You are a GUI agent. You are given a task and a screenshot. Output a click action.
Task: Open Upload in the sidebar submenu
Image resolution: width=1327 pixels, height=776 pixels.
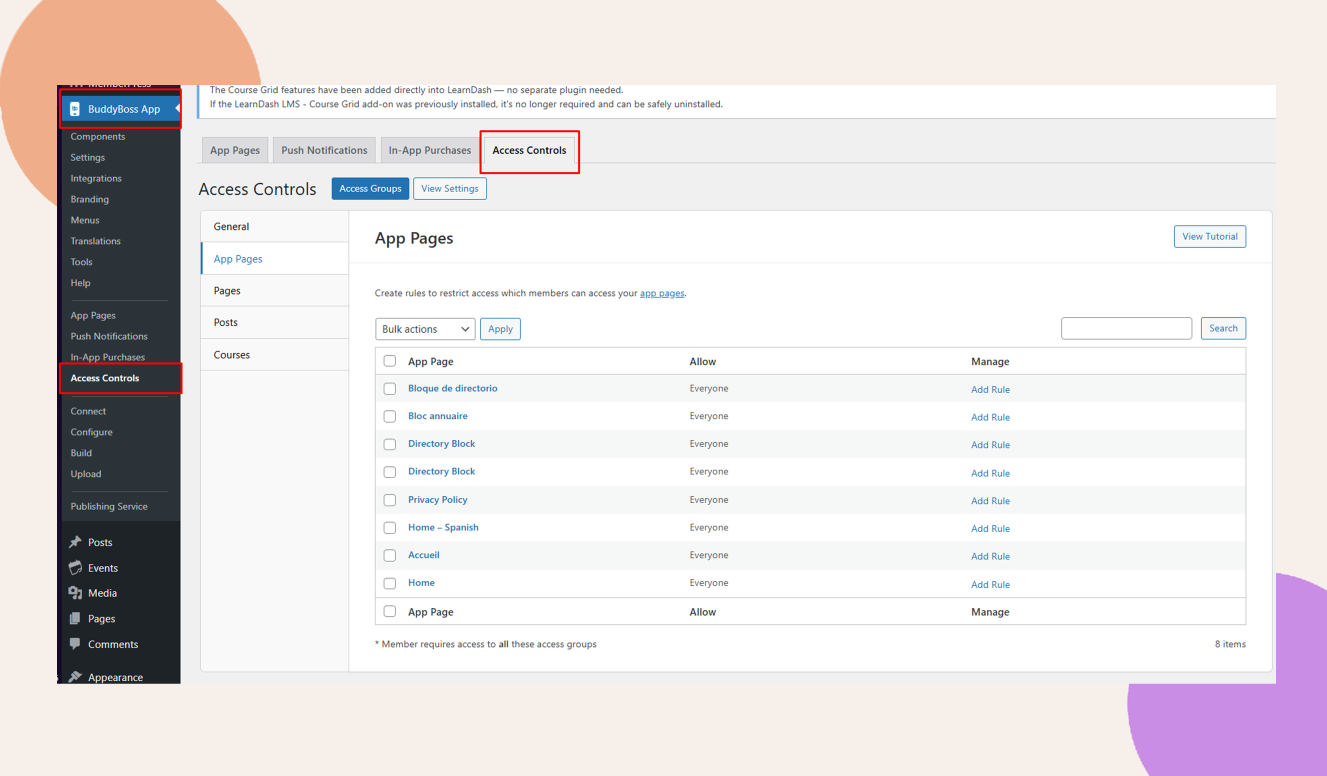tap(86, 474)
